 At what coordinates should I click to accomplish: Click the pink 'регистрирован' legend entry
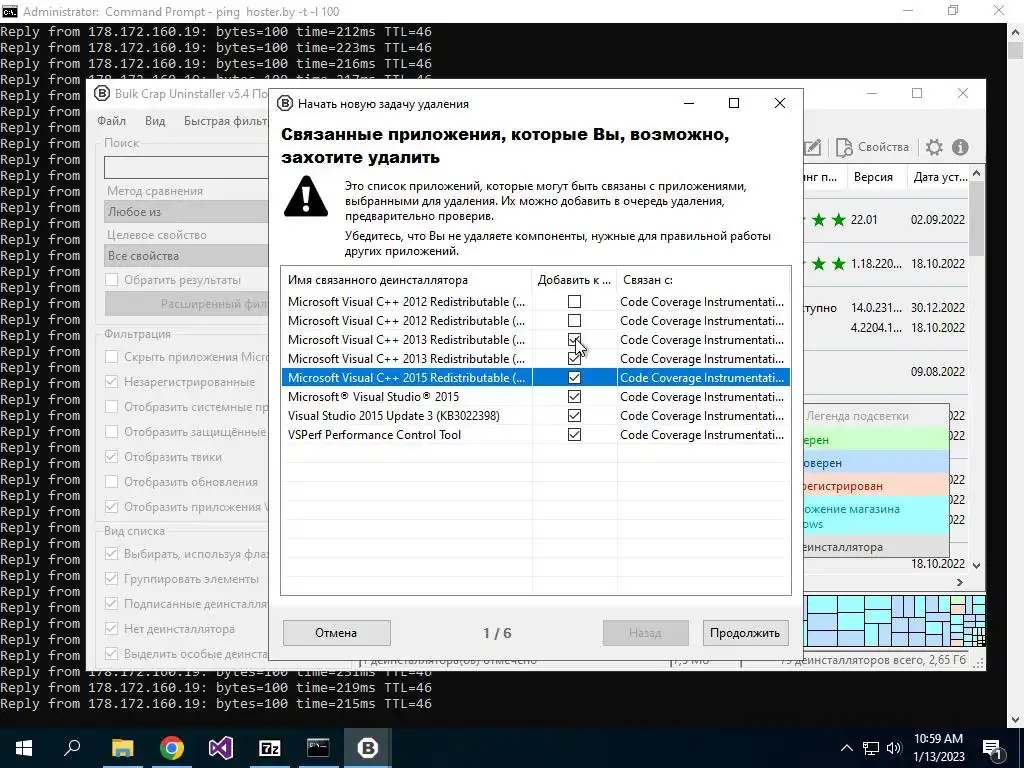[876, 485]
